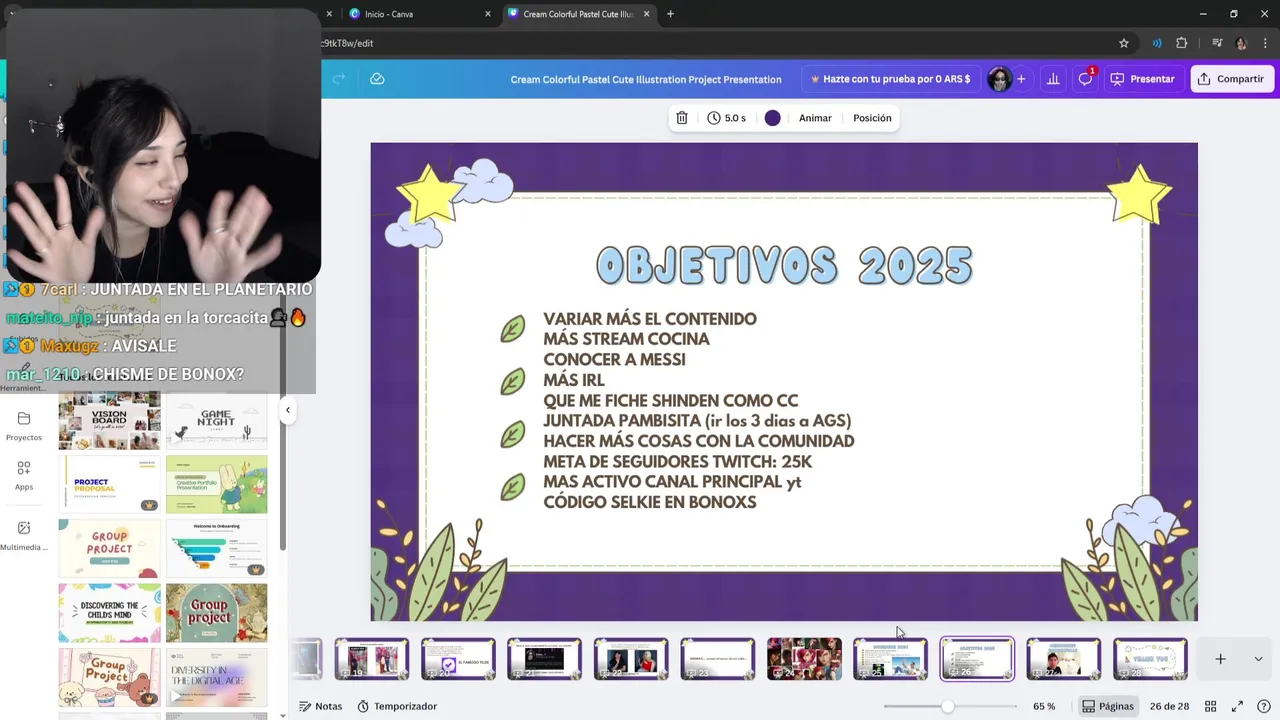Select page 23 thumbnail in the filmstrip
This screenshot has height=720, width=1280.
coord(717,659)
